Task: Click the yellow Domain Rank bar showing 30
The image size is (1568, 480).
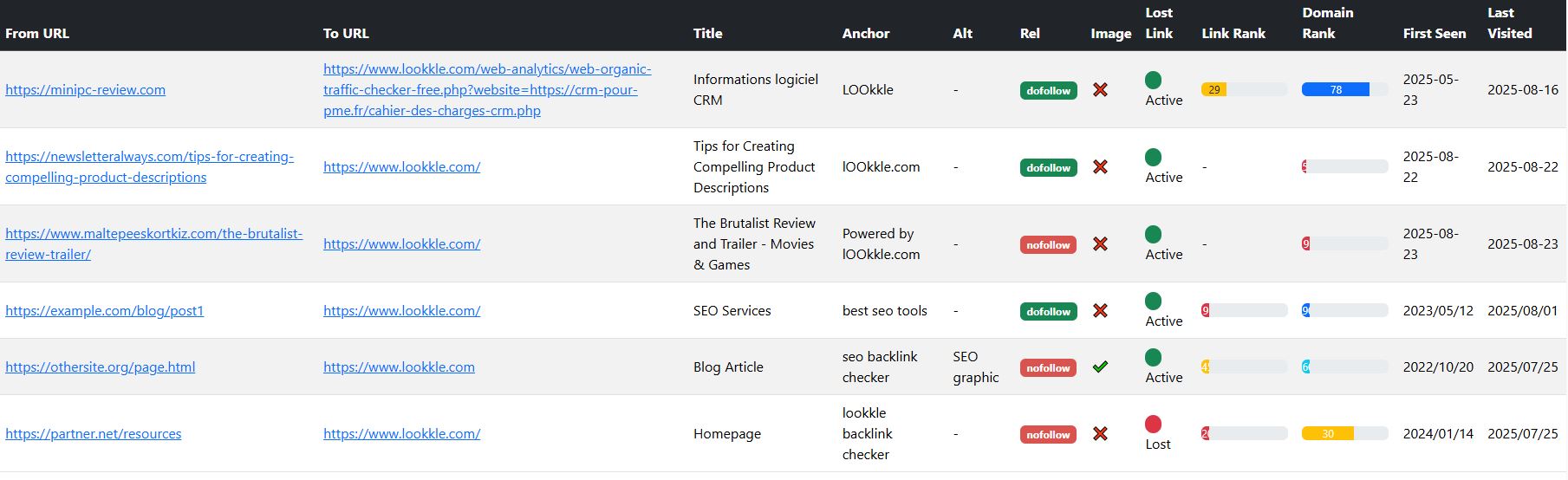Action: point(1328,433)
